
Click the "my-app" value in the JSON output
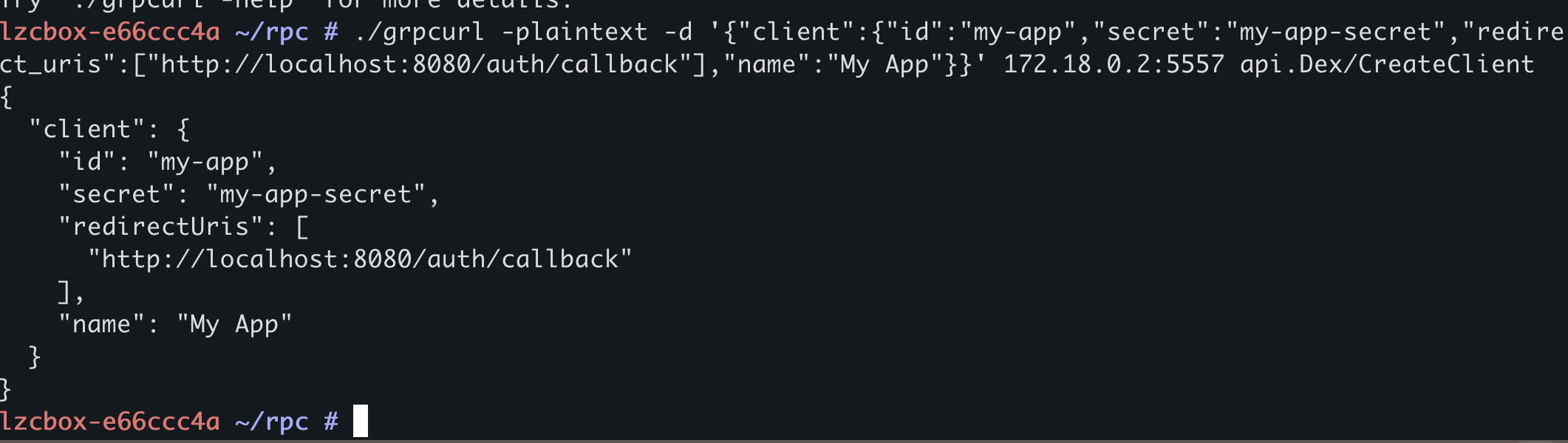(x=205, y=162)
